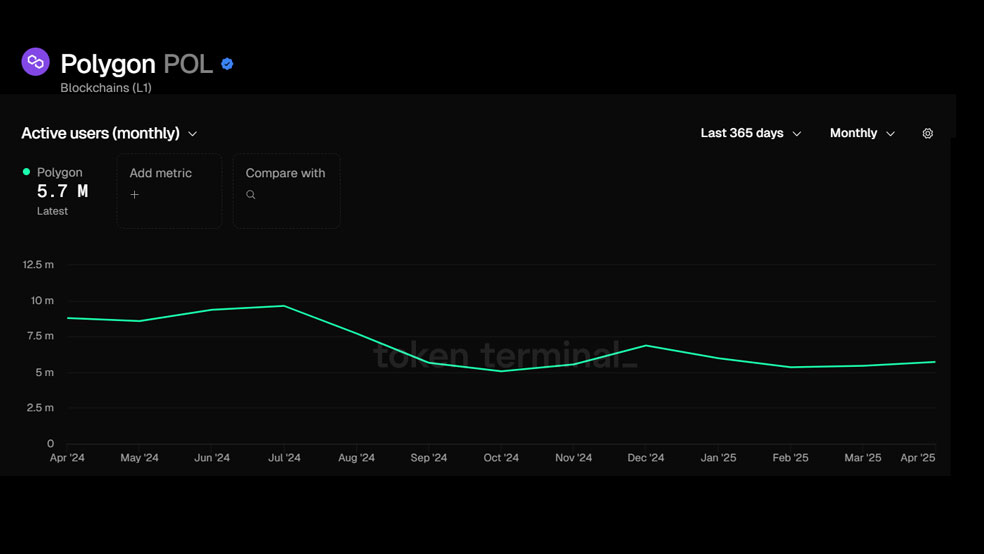Click the Mar '25 x-axis label

[863, 458]
